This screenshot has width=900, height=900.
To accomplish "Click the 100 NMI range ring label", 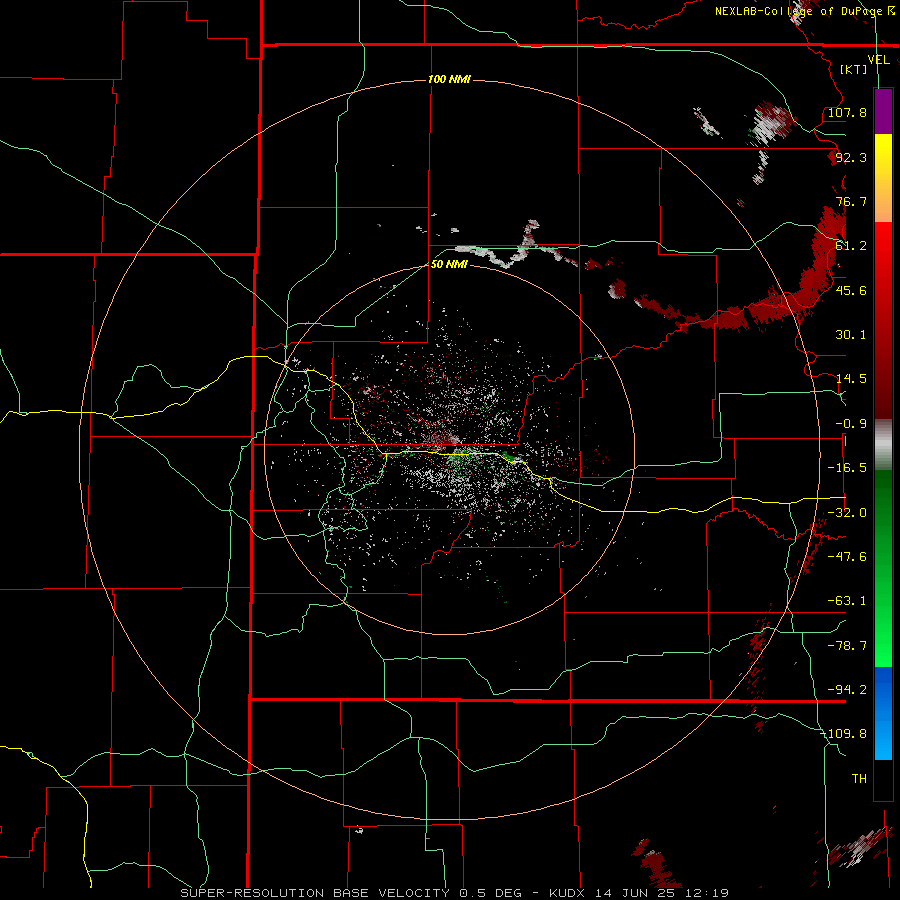I will [x=449, y=79].
